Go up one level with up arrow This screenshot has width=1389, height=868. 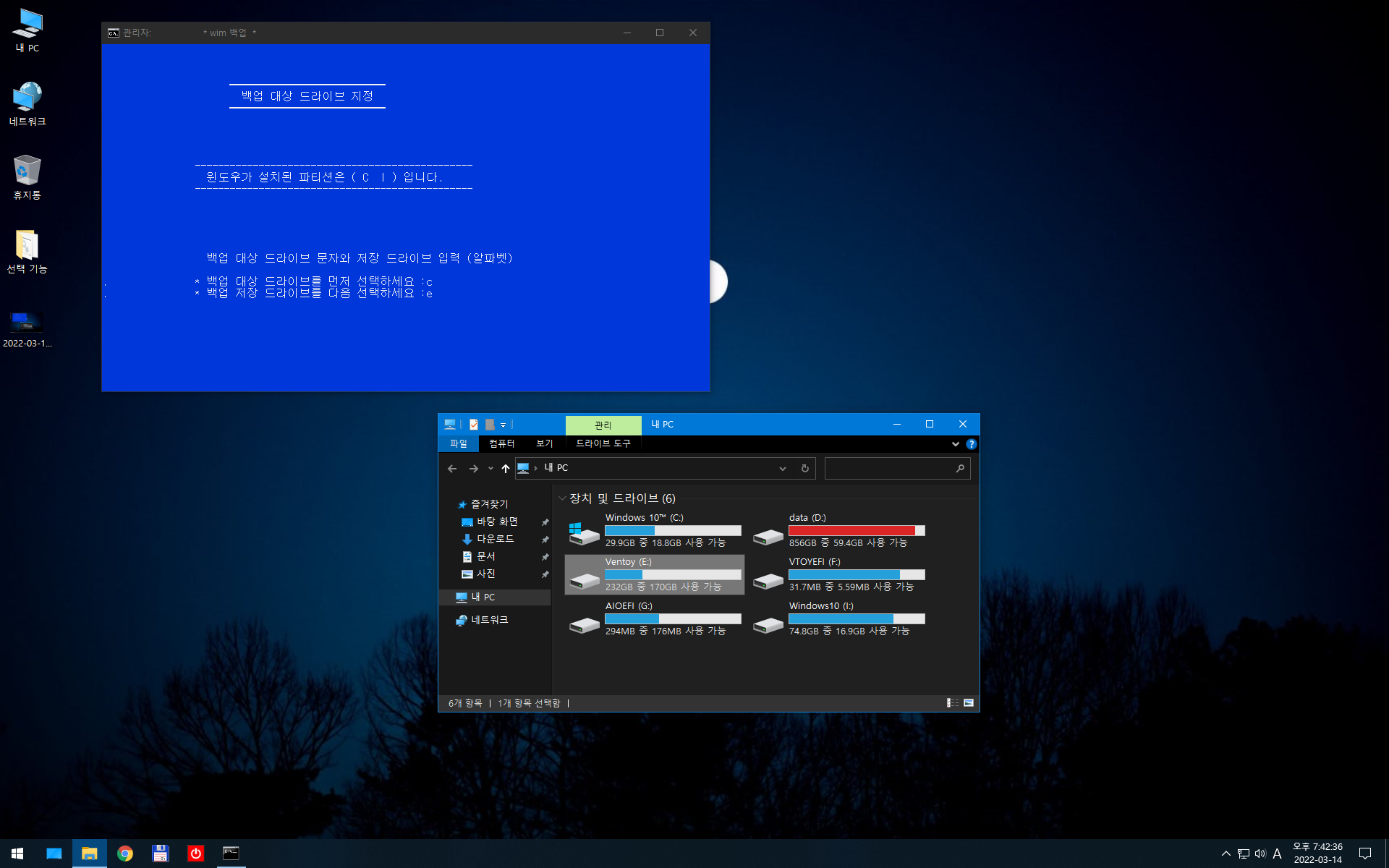tap(506, 469)
